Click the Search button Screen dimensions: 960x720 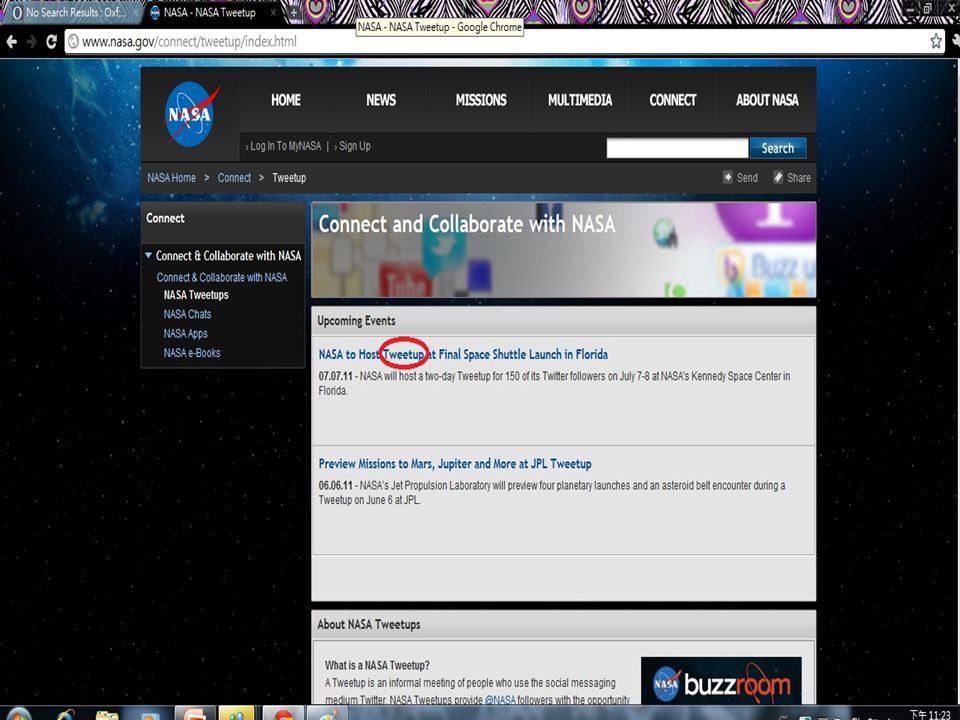pos(778,148)
